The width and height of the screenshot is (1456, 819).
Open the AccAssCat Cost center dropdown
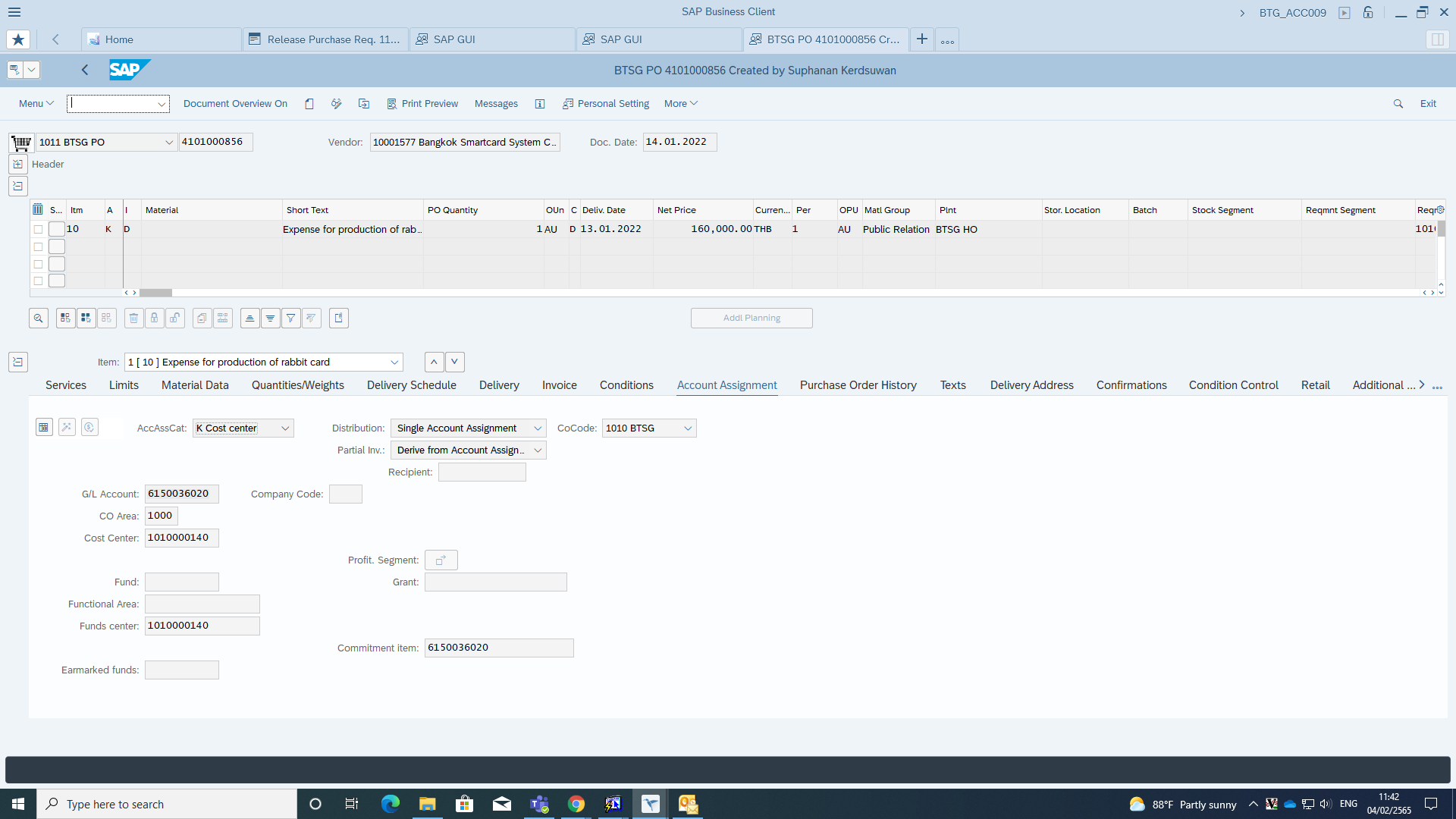(x=285, y=428)
